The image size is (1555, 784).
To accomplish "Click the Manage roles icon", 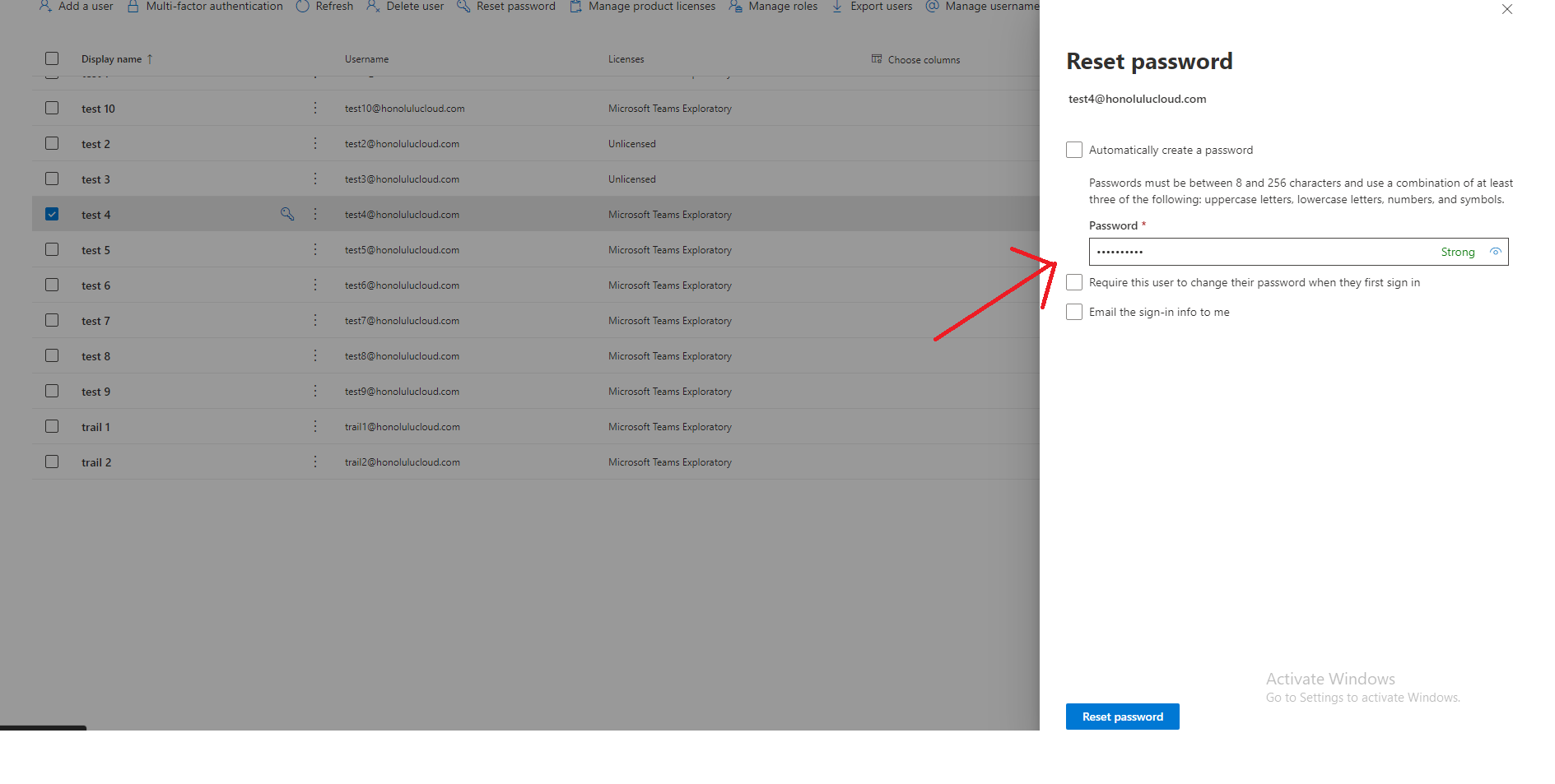I will click(x=735, y=7).
